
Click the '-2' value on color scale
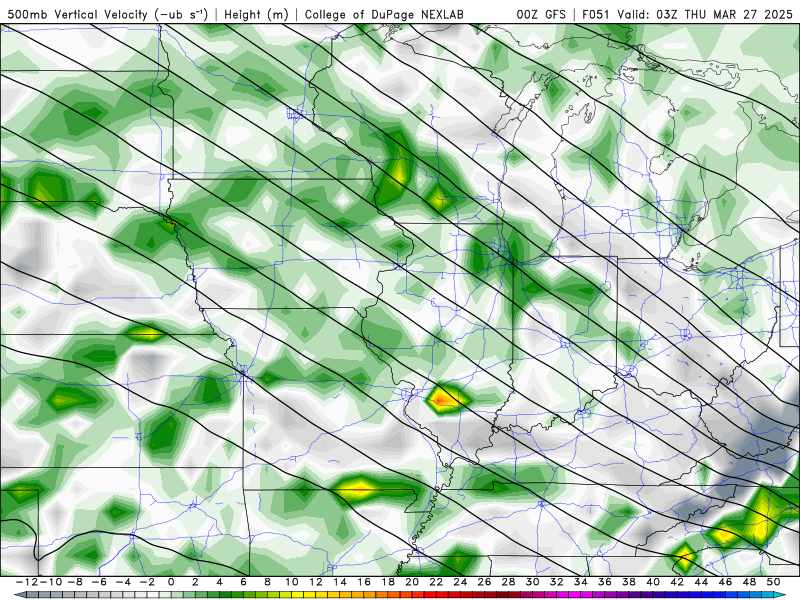146,582
